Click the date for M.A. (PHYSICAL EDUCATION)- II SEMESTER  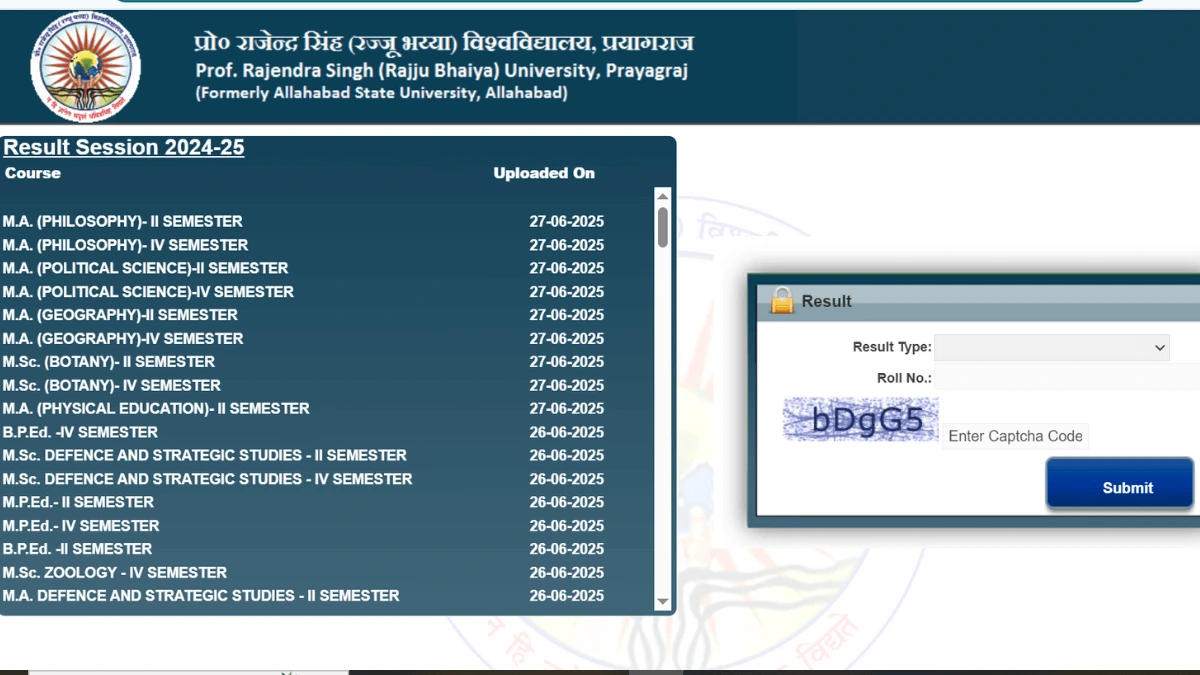pyautogui.click(x=567, y=409)
